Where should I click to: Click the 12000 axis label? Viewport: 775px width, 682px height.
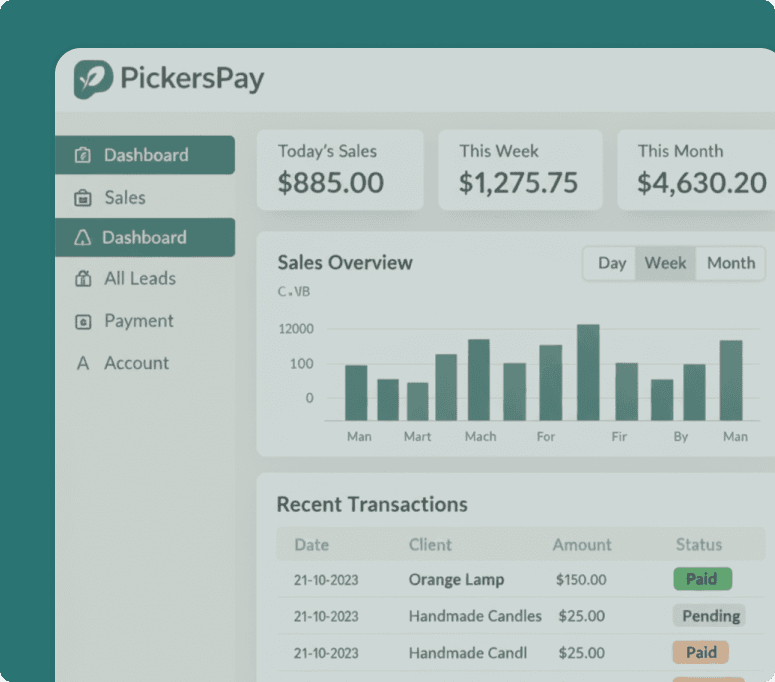point(296,329)
